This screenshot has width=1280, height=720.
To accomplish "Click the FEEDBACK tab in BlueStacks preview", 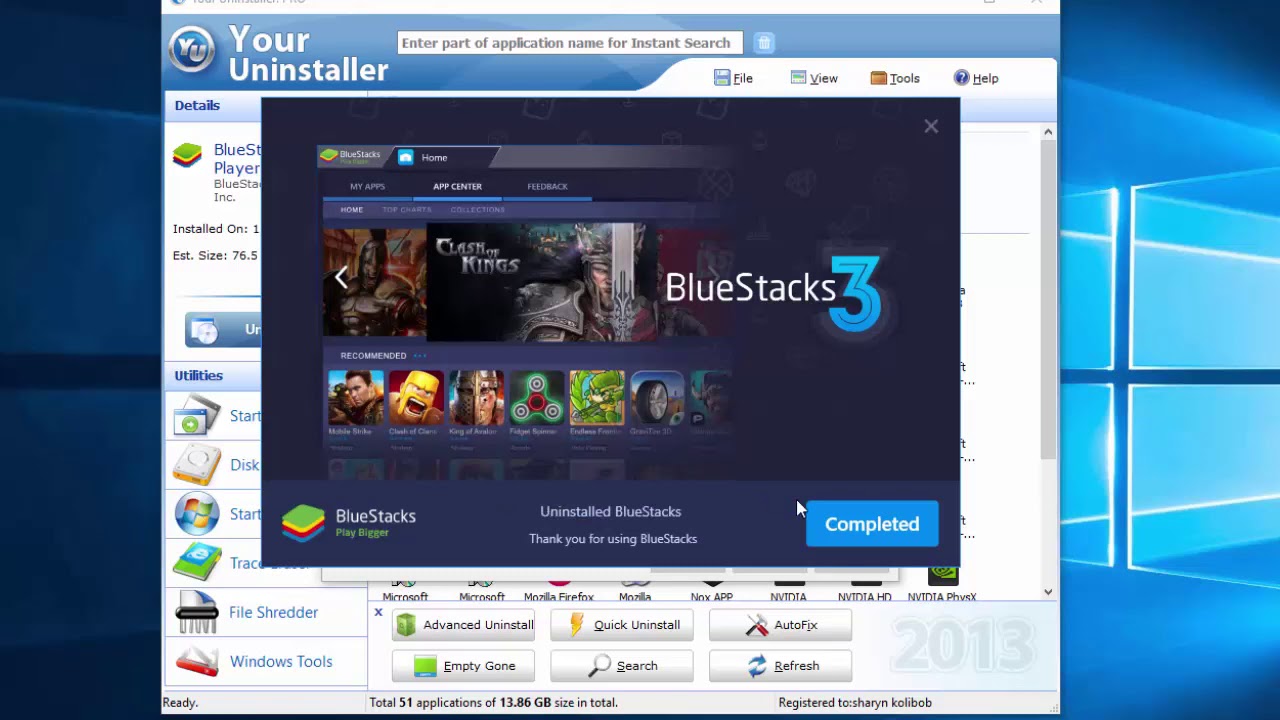I will pyautogui.click(x=547, y=186).
